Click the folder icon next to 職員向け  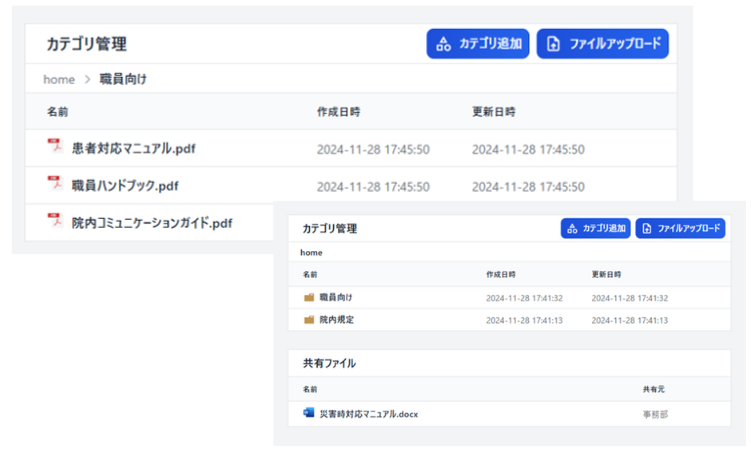[309, 297]
